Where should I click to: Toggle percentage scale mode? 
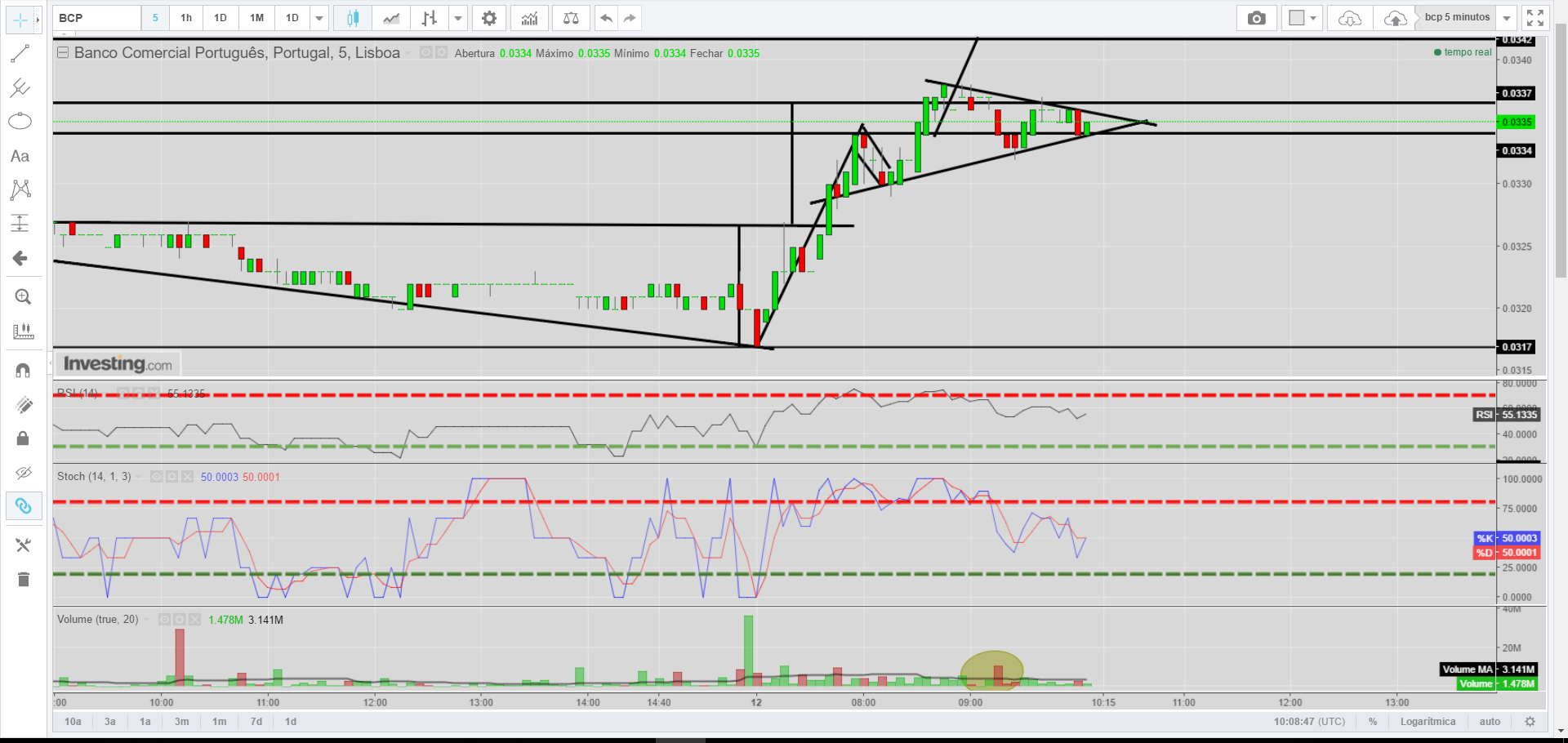(1373, 722)
